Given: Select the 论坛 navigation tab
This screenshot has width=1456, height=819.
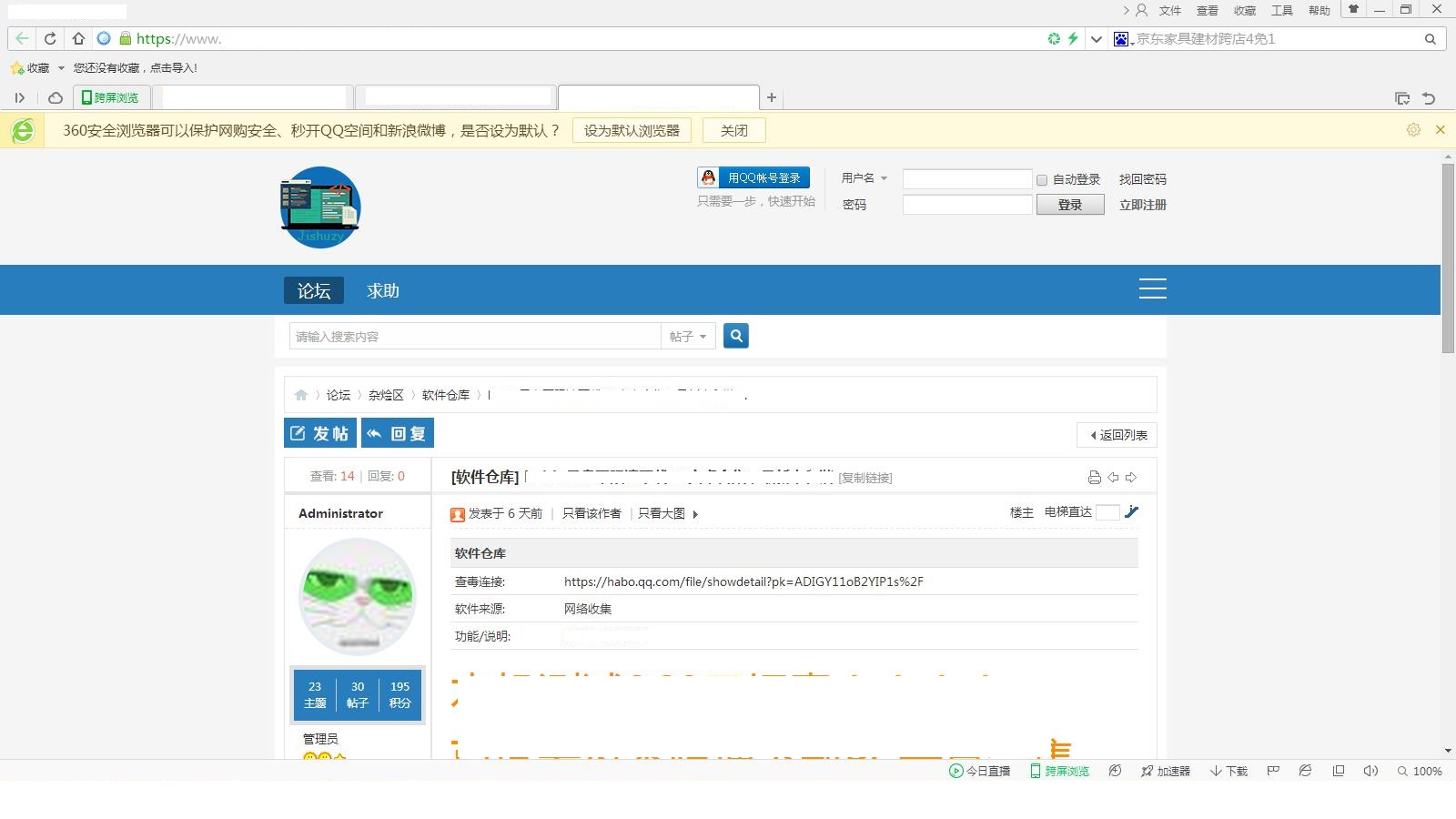Looking at the screenshot, I should coord(314,290).
